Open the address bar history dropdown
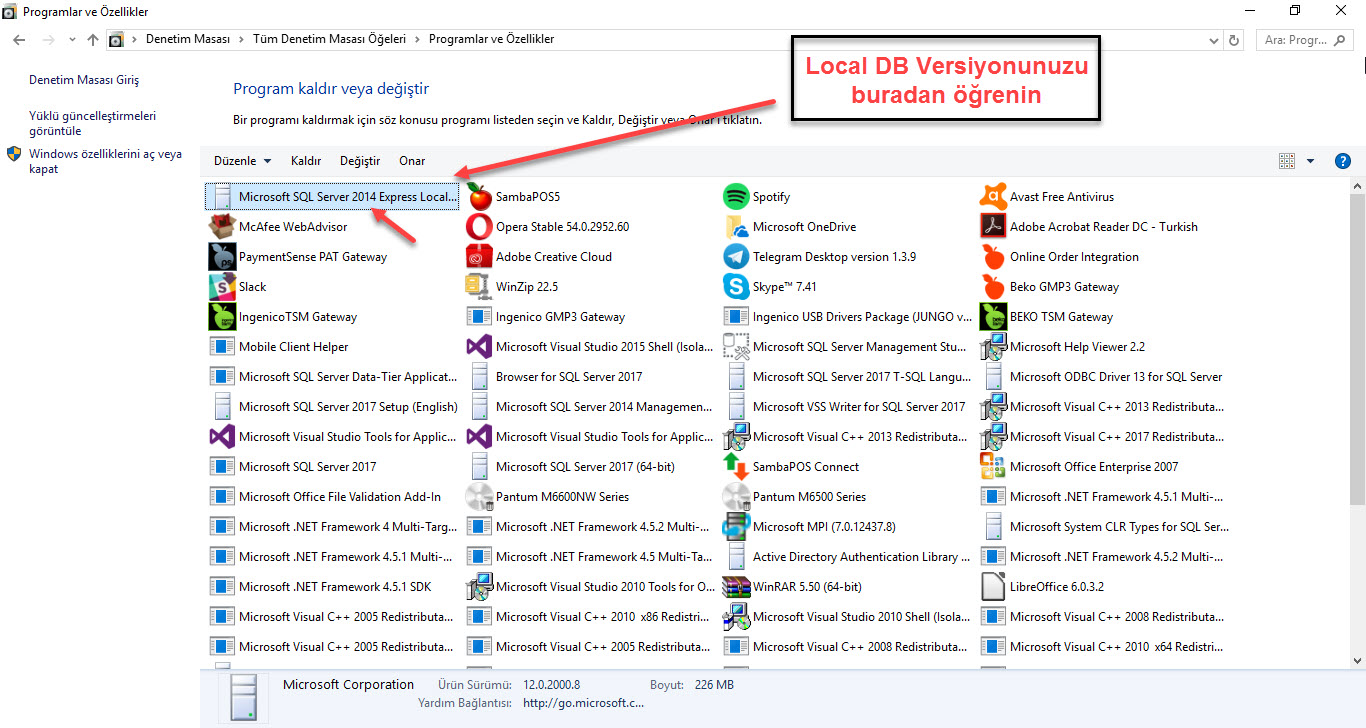 (1213, 38)
